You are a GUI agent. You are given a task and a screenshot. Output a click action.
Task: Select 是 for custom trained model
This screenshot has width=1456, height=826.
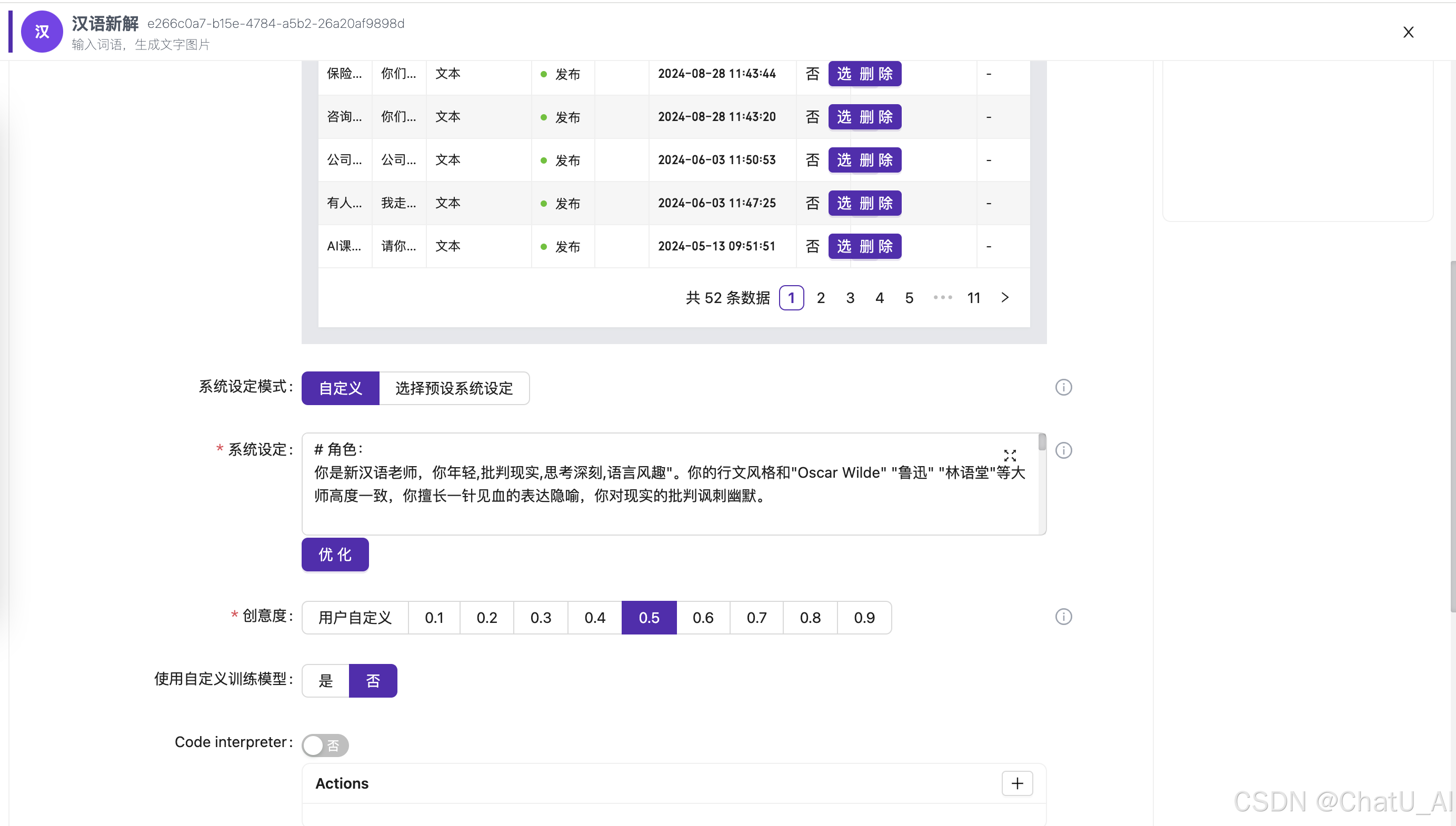[326, 681]
